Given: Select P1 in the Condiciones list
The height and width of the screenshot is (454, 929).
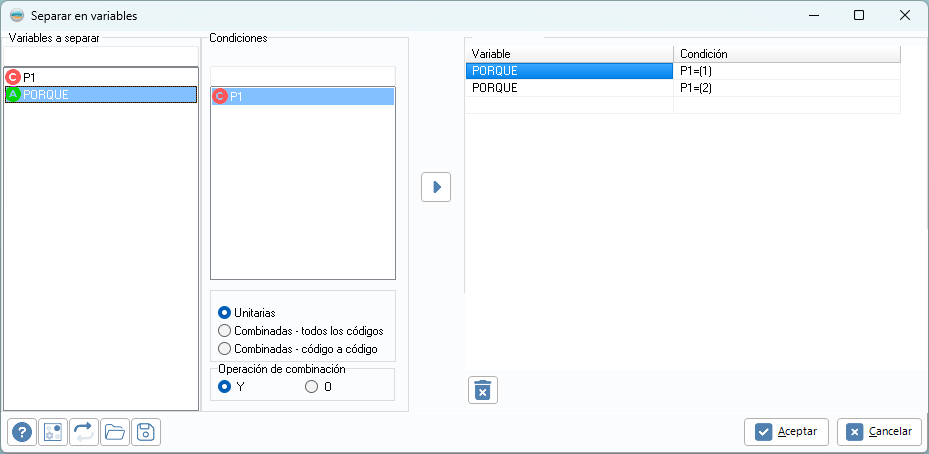Looking at the screenshot, I should [237, 97].
